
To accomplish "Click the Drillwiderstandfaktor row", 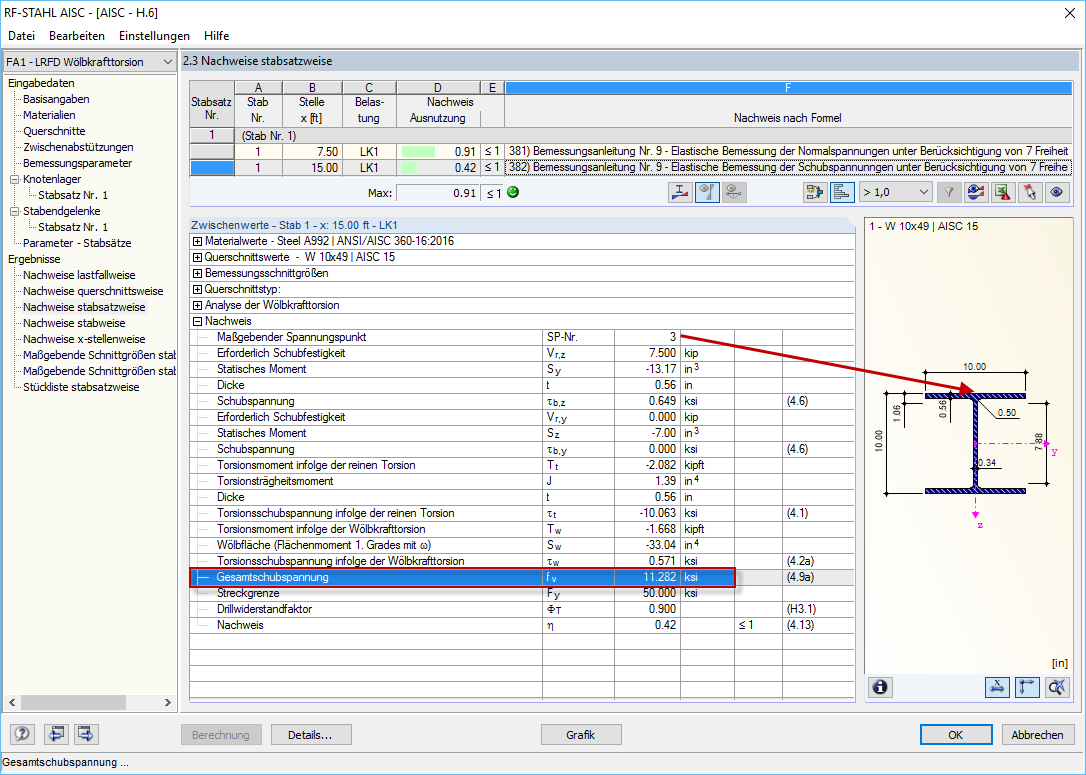I will coord(522,609).
